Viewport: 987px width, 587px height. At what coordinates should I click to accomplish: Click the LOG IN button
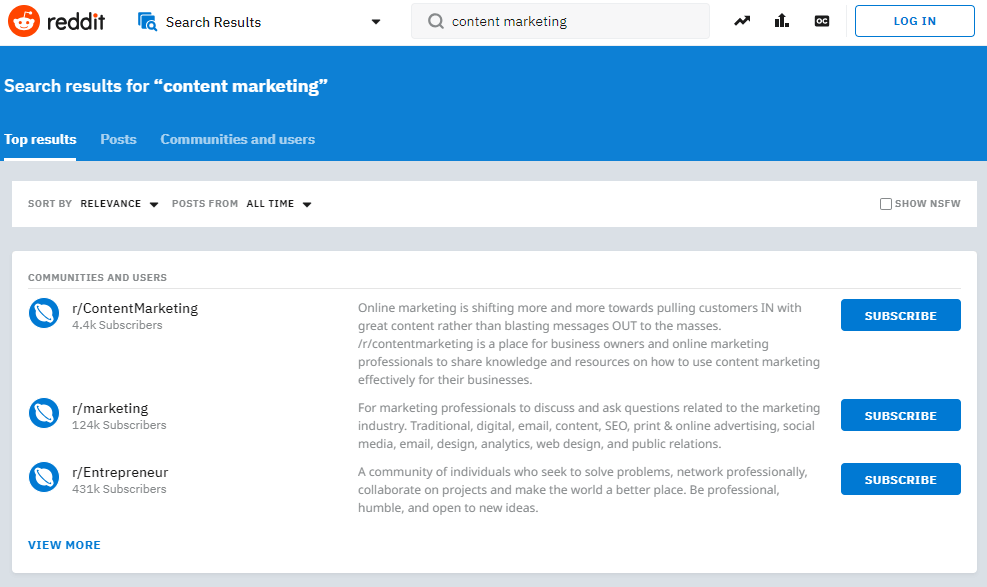click(915, 21)
